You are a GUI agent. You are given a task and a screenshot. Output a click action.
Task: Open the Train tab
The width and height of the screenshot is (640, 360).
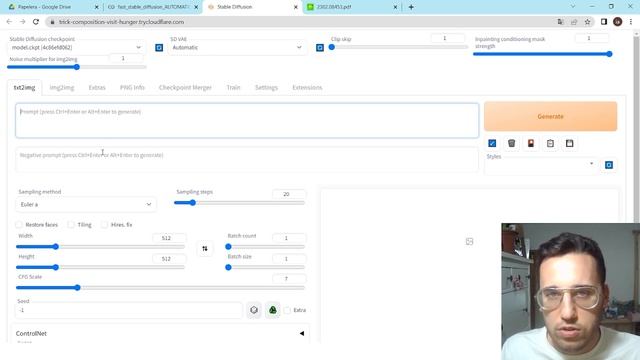click(233, 87)
